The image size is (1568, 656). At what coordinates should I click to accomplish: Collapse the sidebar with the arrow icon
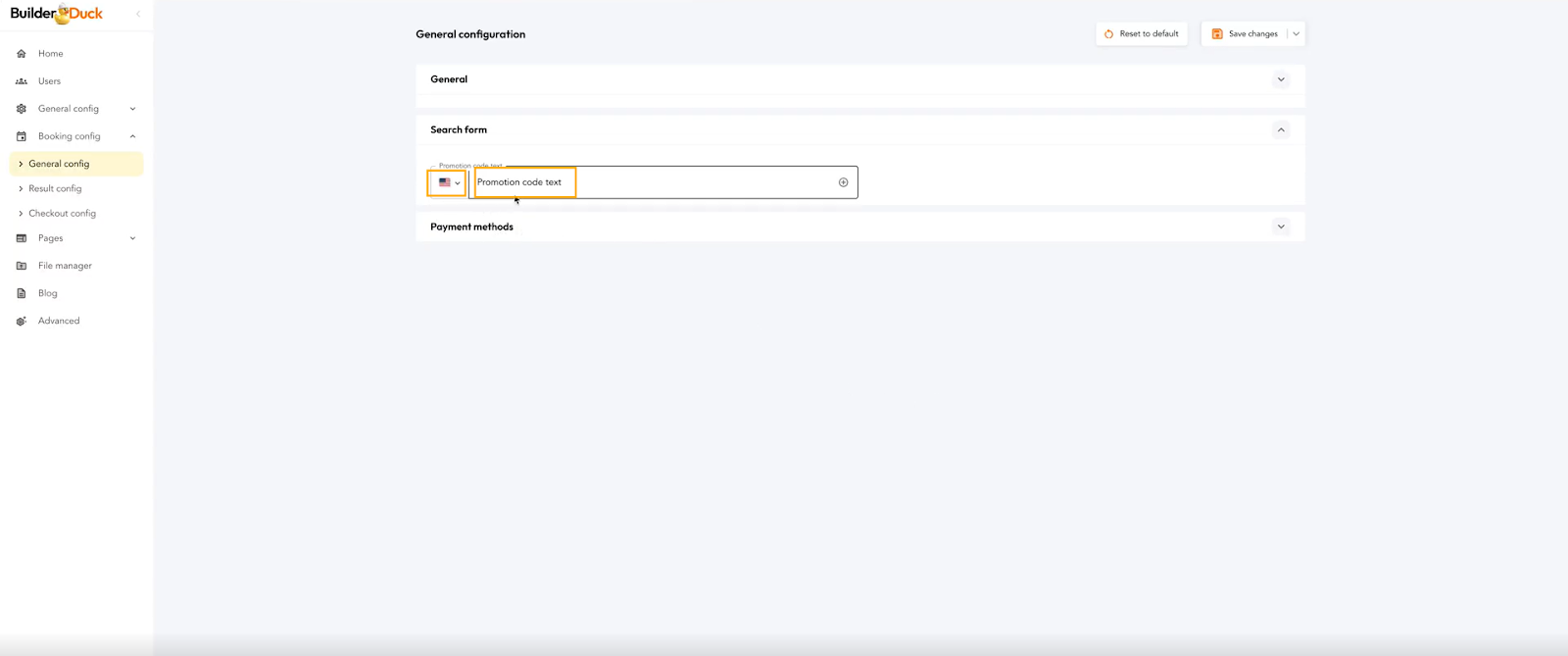[138, 14]
